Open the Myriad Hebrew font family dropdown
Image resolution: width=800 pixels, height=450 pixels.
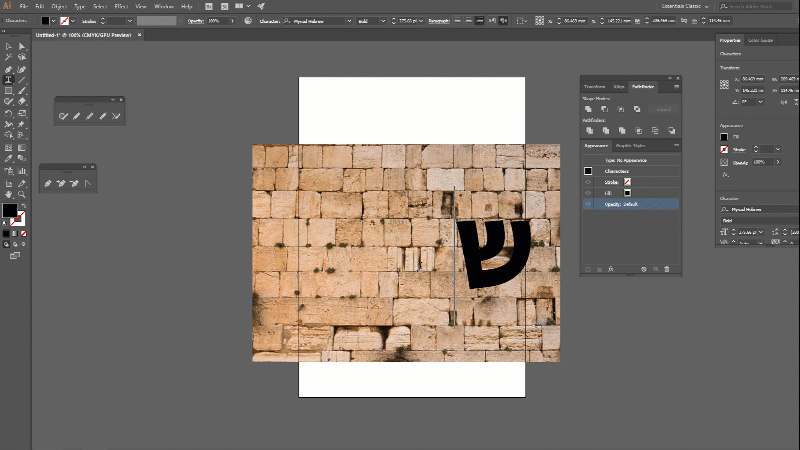349,20
